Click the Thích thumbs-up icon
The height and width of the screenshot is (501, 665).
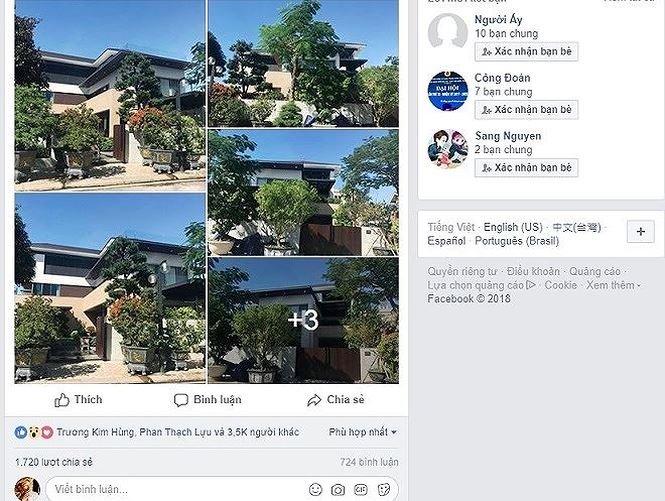tap(62, 400)
